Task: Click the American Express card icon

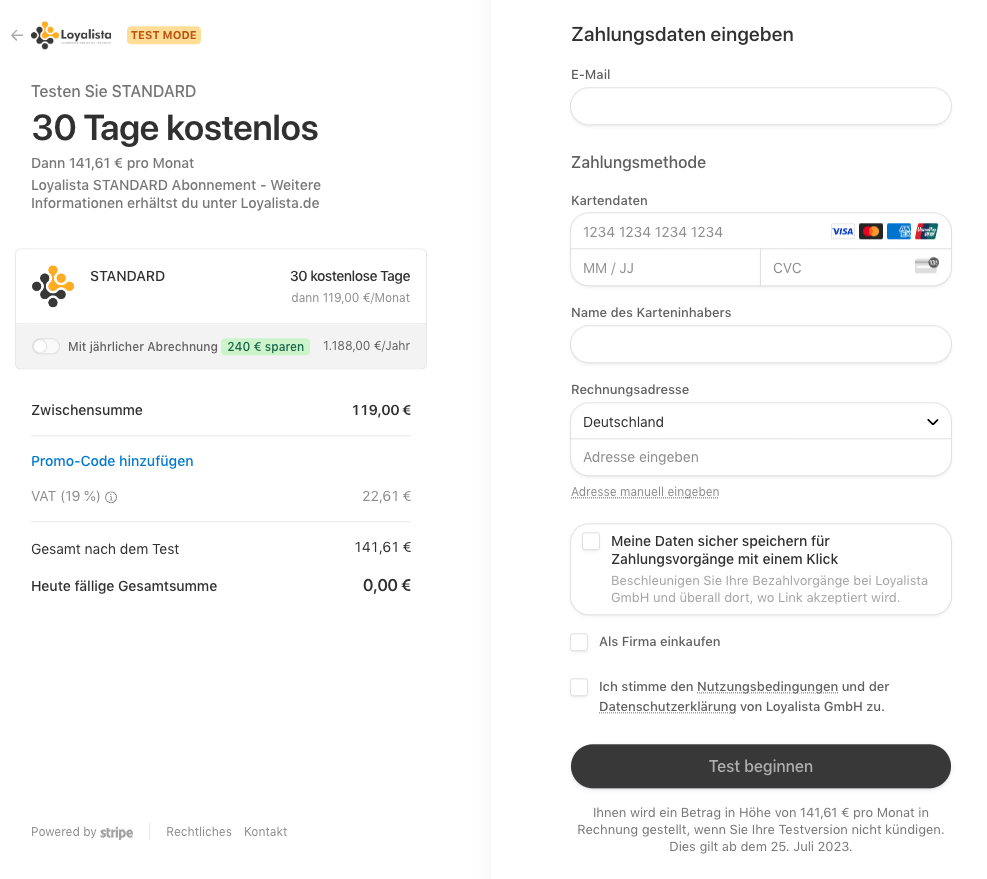Action: pos(899,232)
